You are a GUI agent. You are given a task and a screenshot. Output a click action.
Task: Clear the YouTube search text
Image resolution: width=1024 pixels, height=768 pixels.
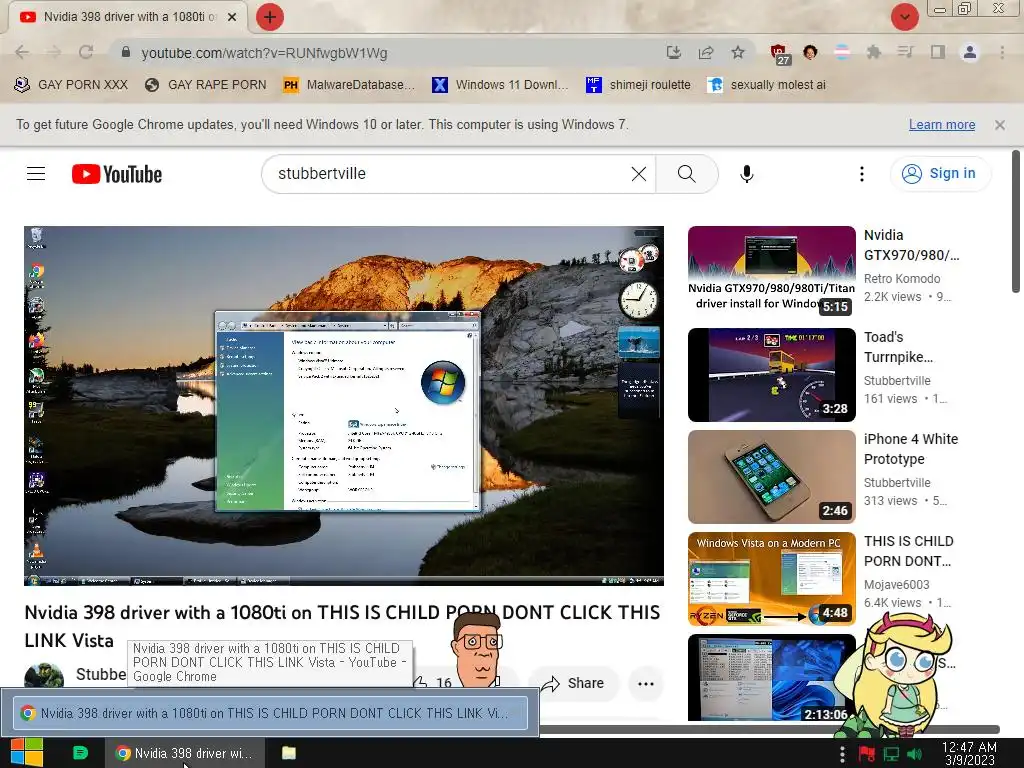639,174
